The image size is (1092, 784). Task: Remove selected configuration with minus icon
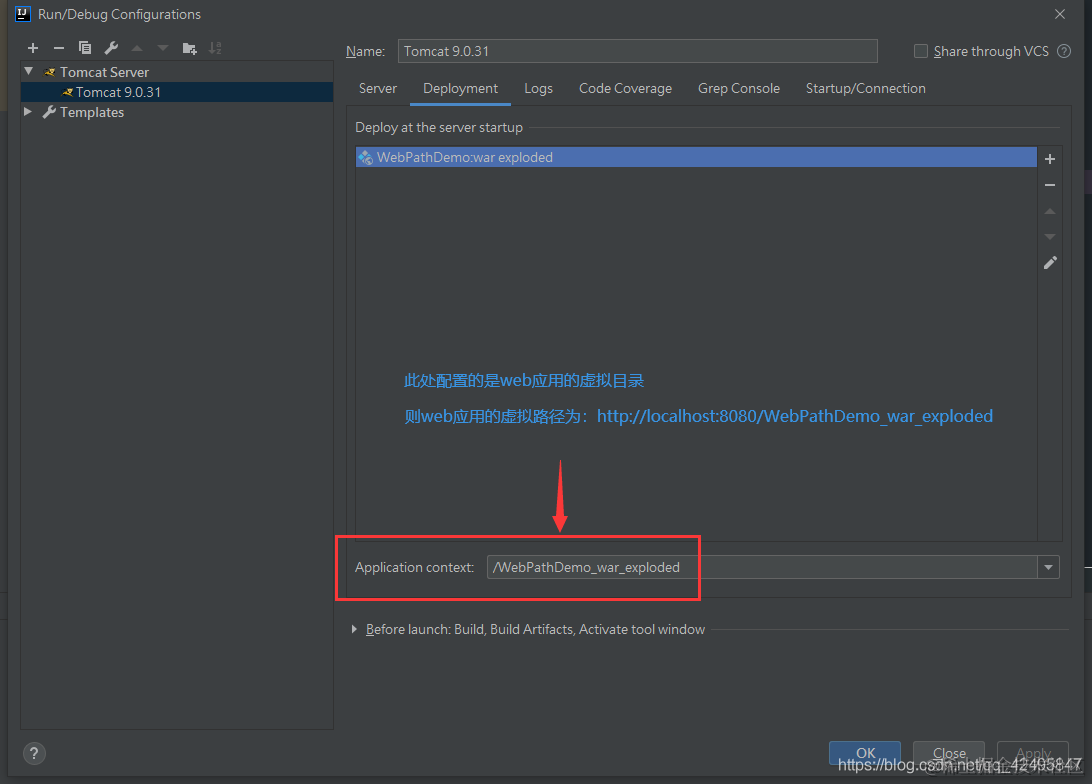[x=58, y=48]
